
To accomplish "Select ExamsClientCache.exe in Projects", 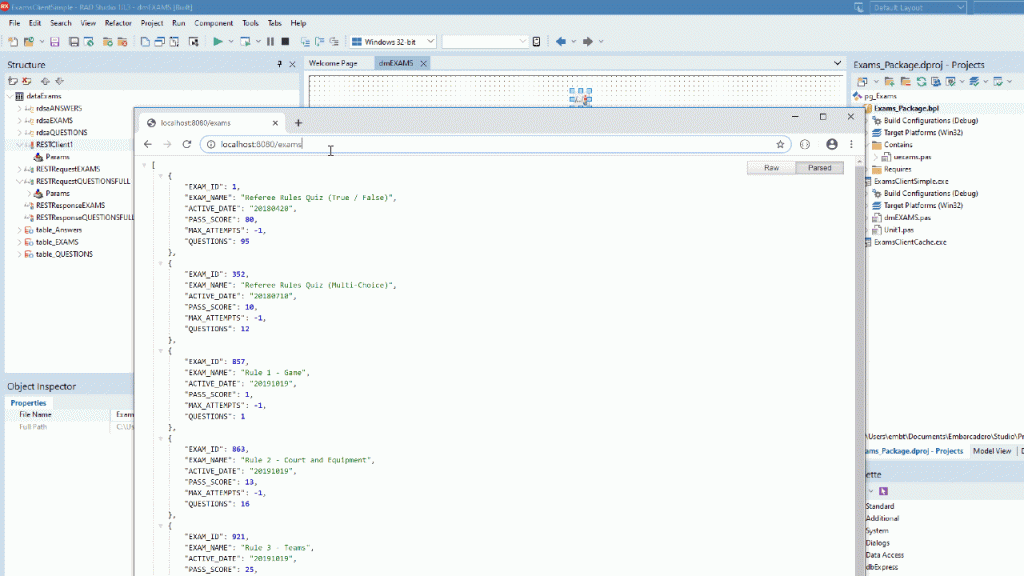I will [x=910, y=242].
